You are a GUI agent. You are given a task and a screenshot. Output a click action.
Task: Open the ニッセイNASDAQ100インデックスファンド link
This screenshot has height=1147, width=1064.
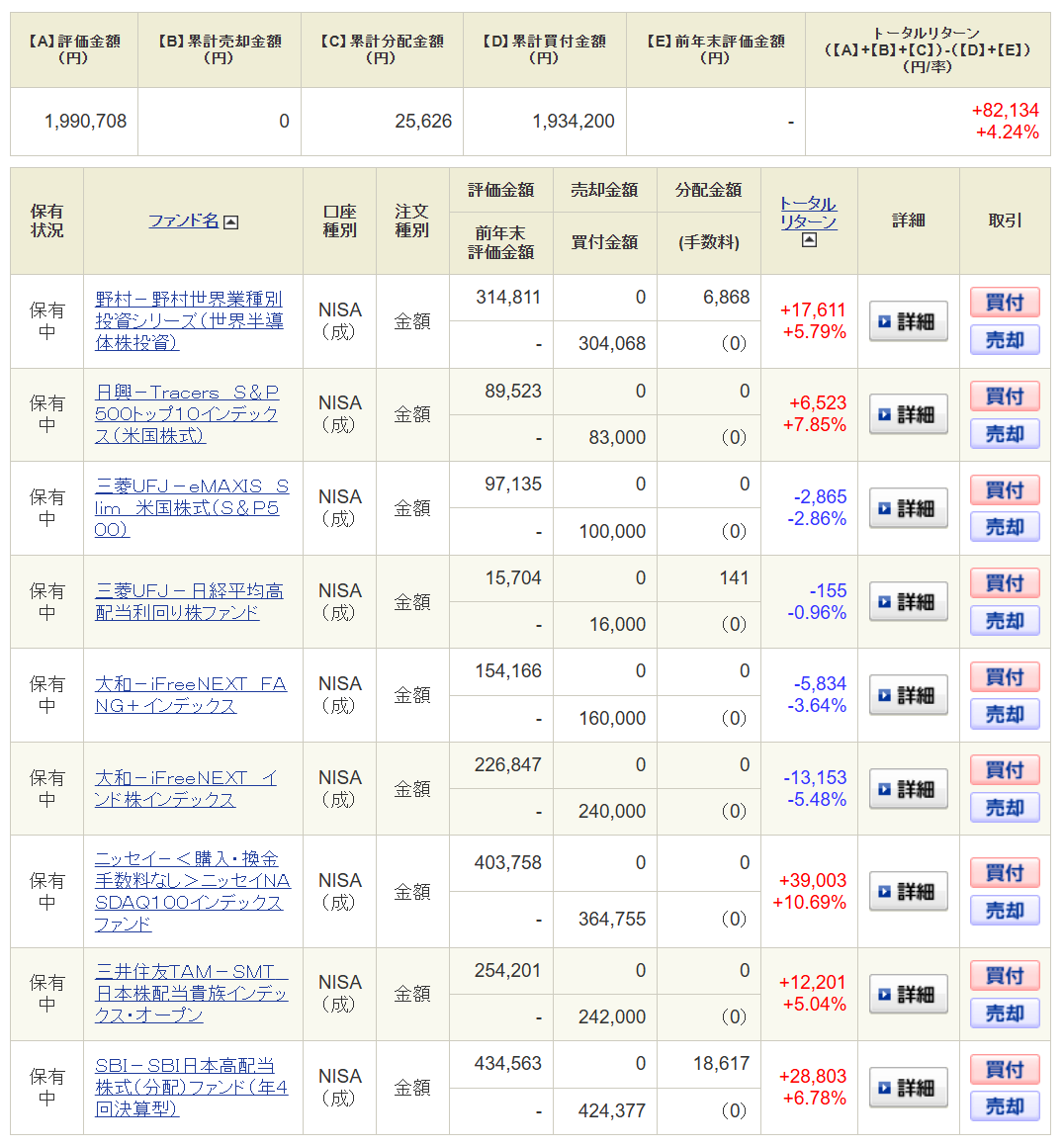pos(193,891)
